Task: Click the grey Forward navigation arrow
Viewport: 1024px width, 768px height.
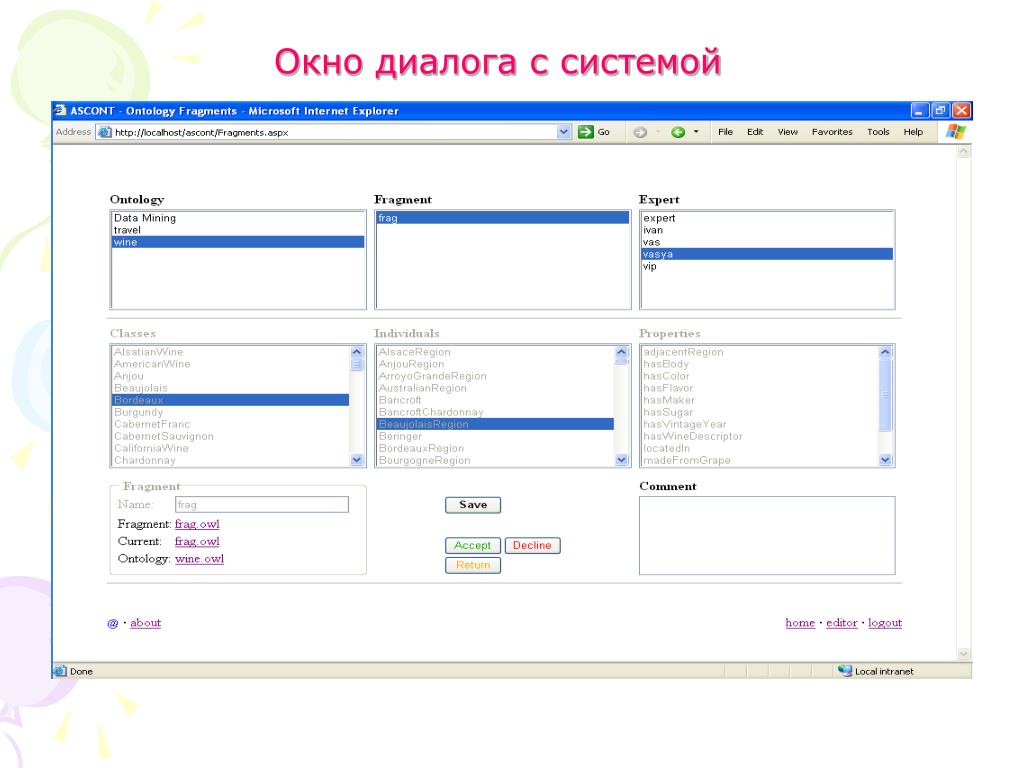Action: tap(640, 132)
